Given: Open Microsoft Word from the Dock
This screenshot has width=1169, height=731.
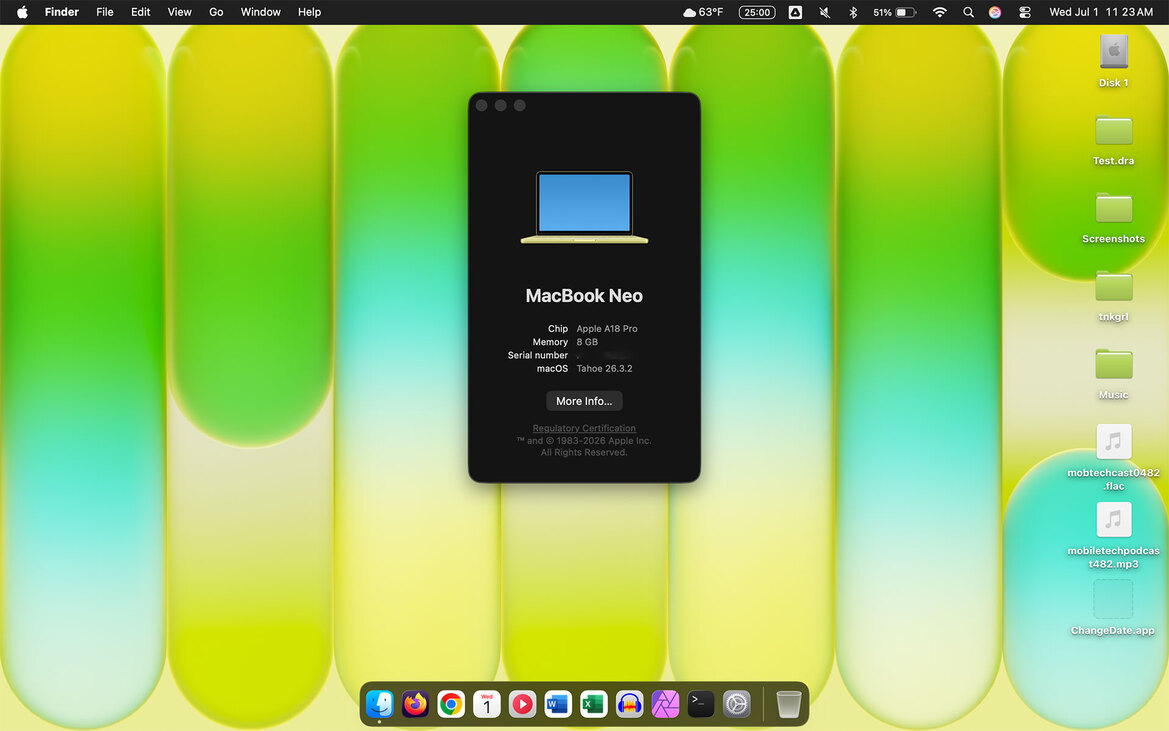Looking at the screenshot, I should (558, 703).
